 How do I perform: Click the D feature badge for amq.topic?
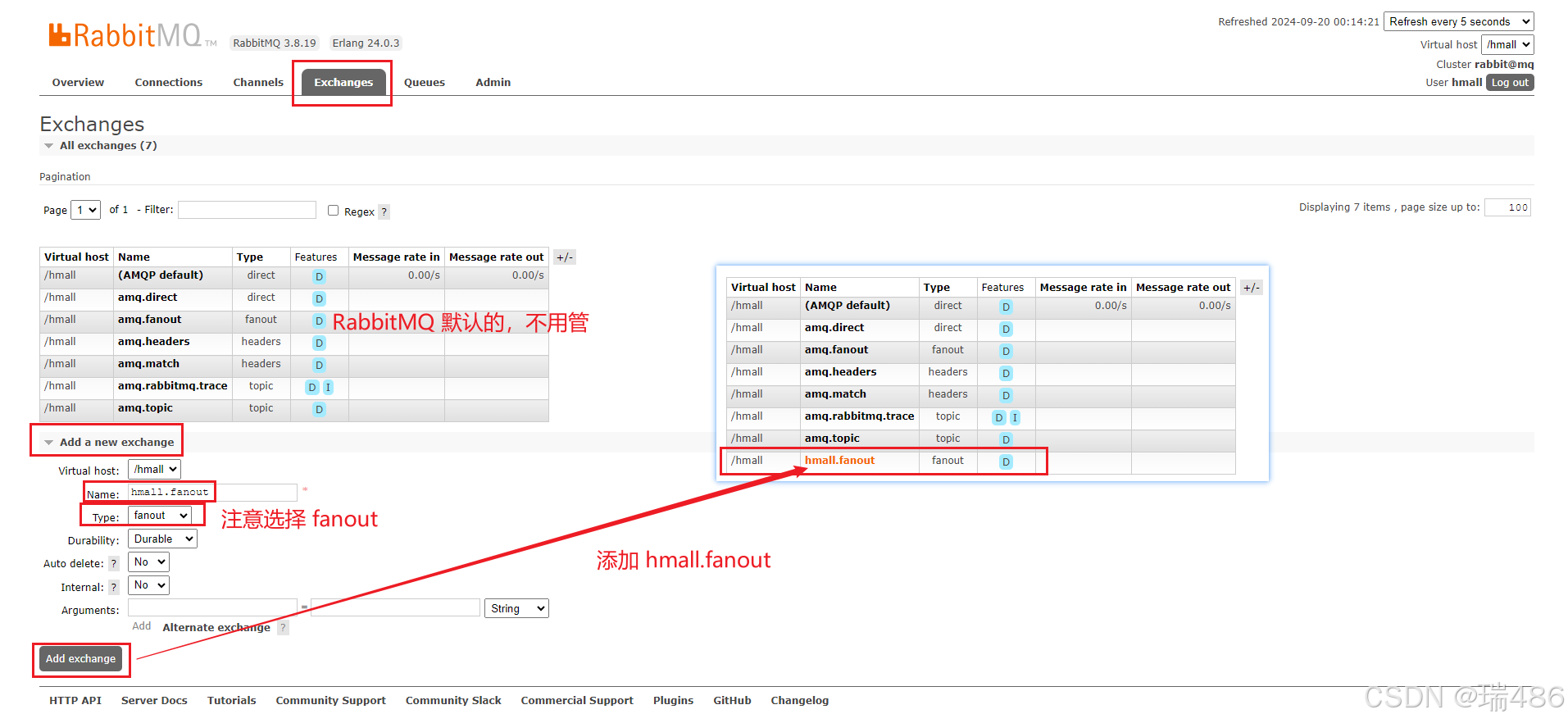tap(319, 409)
